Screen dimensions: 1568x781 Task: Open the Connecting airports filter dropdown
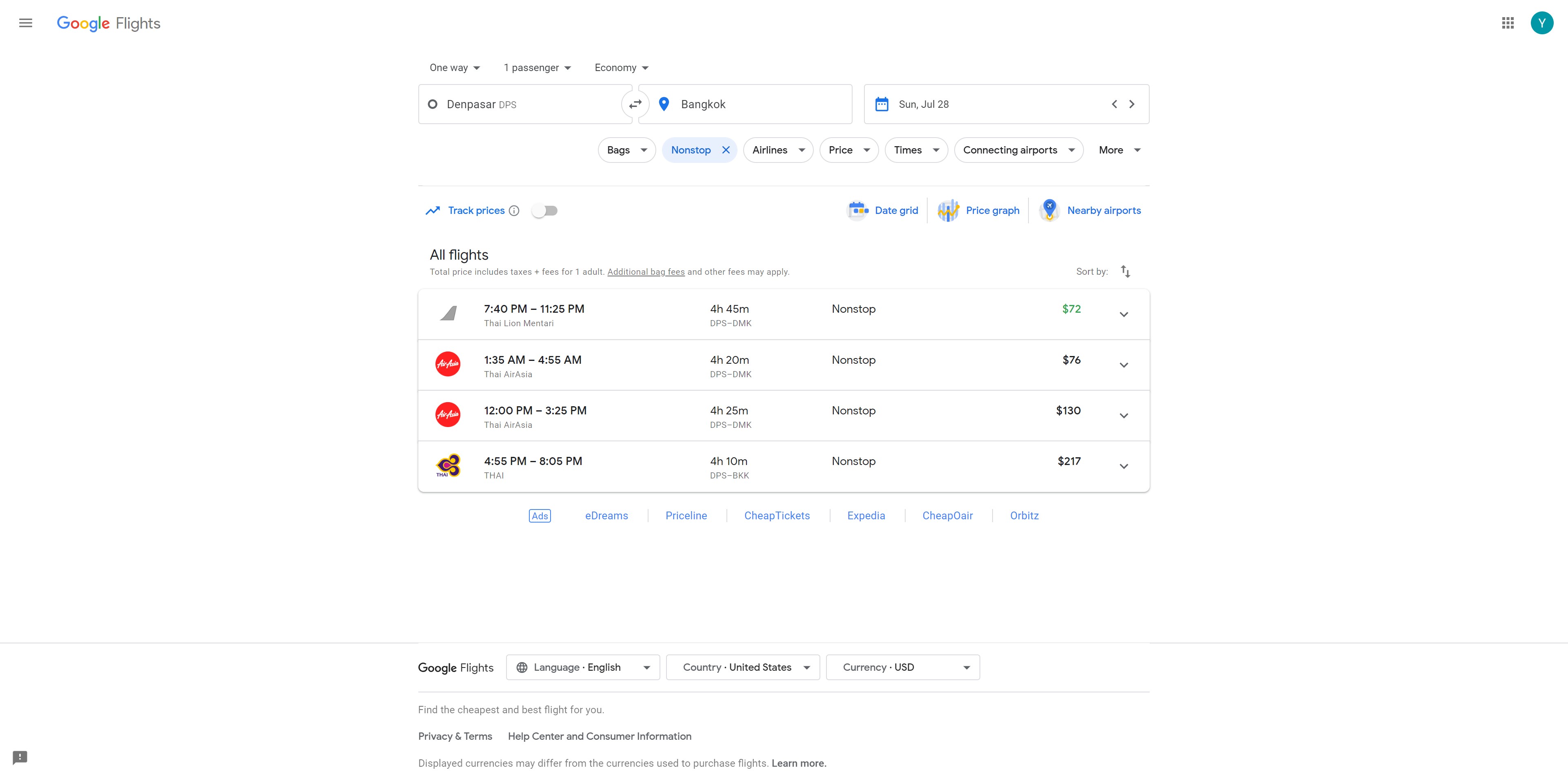coord(1018,150)
